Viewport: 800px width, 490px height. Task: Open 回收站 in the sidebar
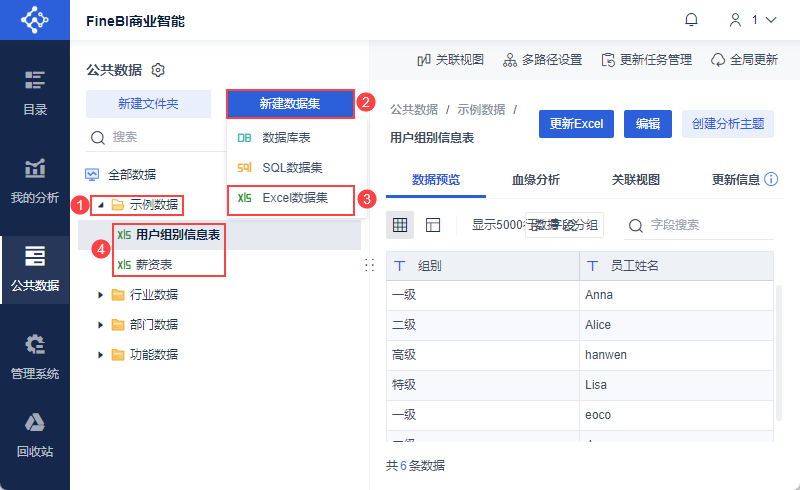(x=35, y=435)
